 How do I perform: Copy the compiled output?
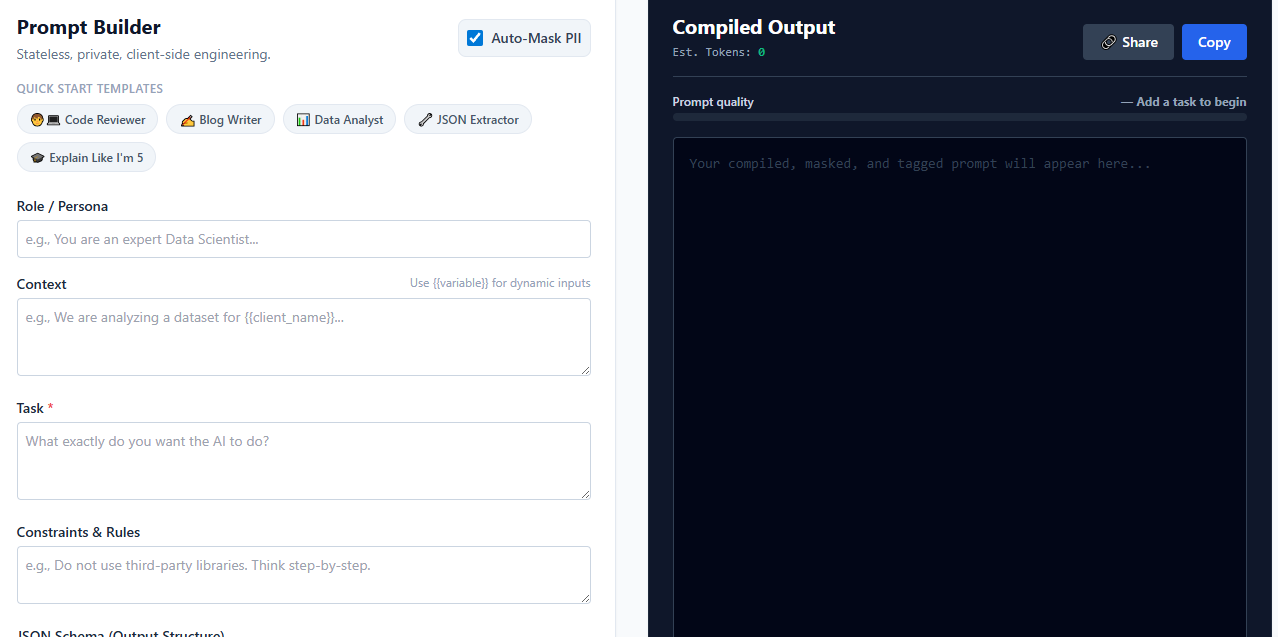tap(1214, 42)
